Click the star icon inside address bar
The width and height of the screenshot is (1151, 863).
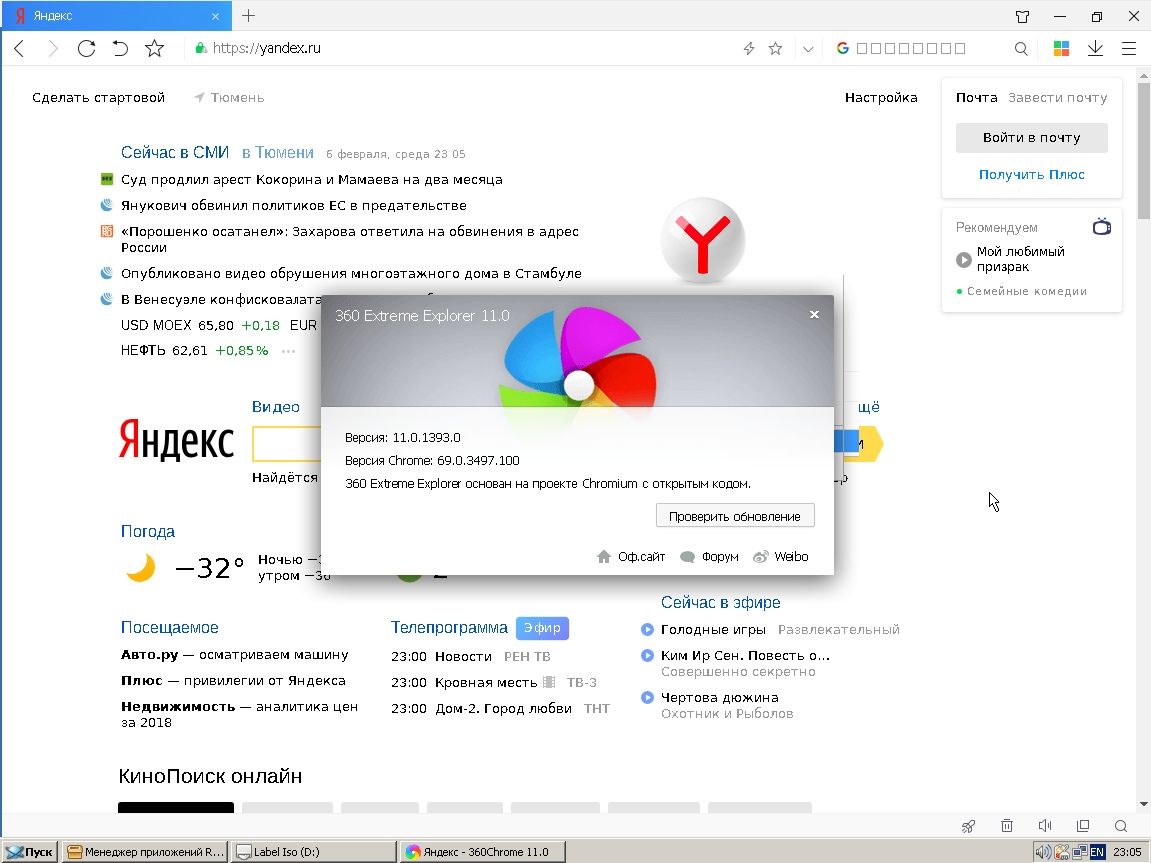775,48
